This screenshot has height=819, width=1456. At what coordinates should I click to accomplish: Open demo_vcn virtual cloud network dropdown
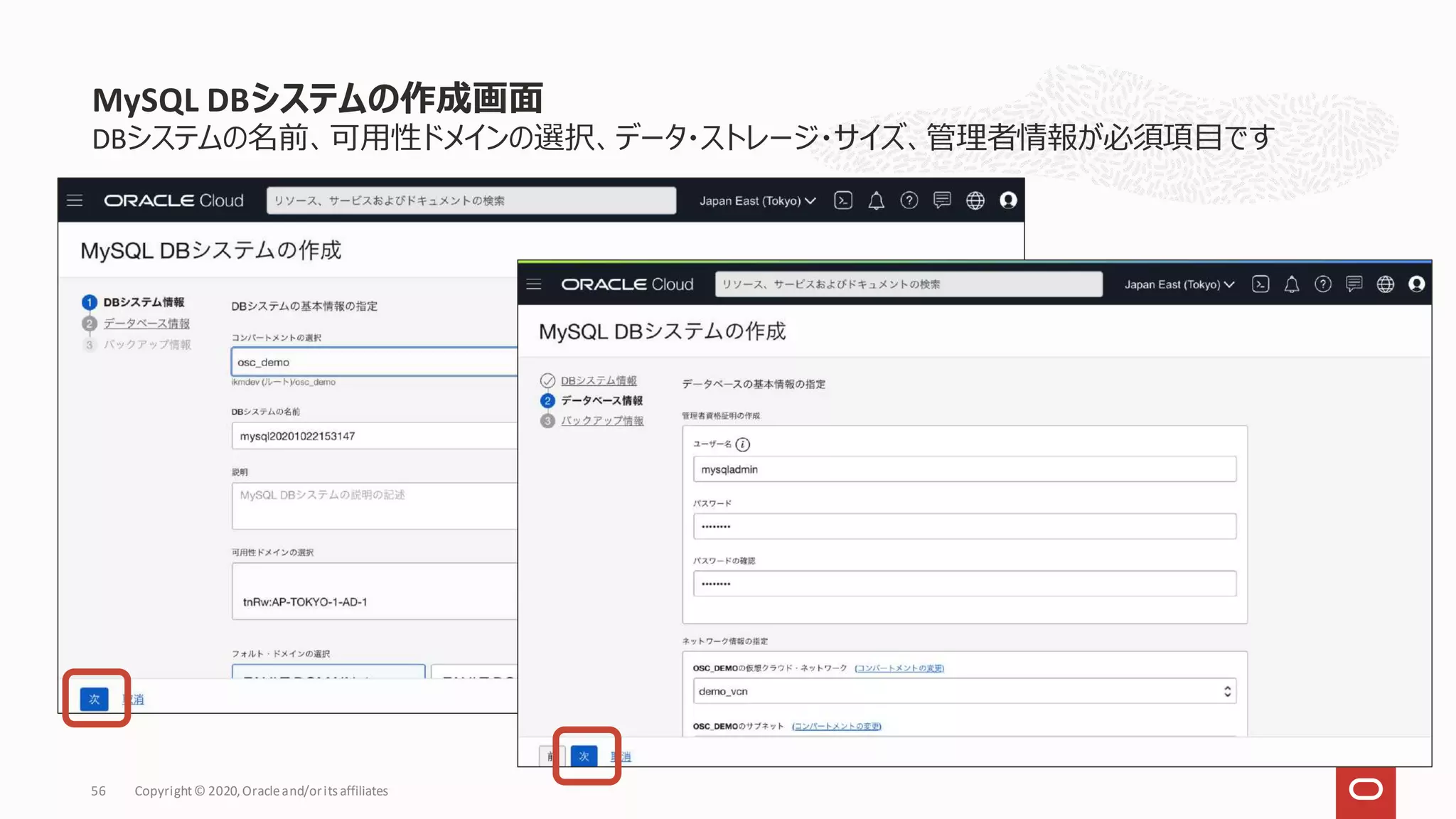[964, 691]
